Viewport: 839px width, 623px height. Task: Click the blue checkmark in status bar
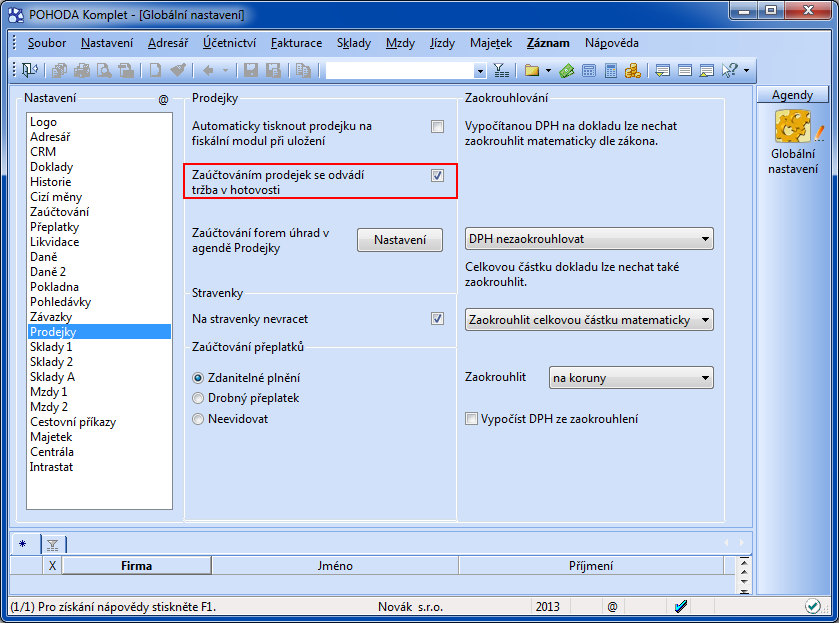click(x=681, y=606)
